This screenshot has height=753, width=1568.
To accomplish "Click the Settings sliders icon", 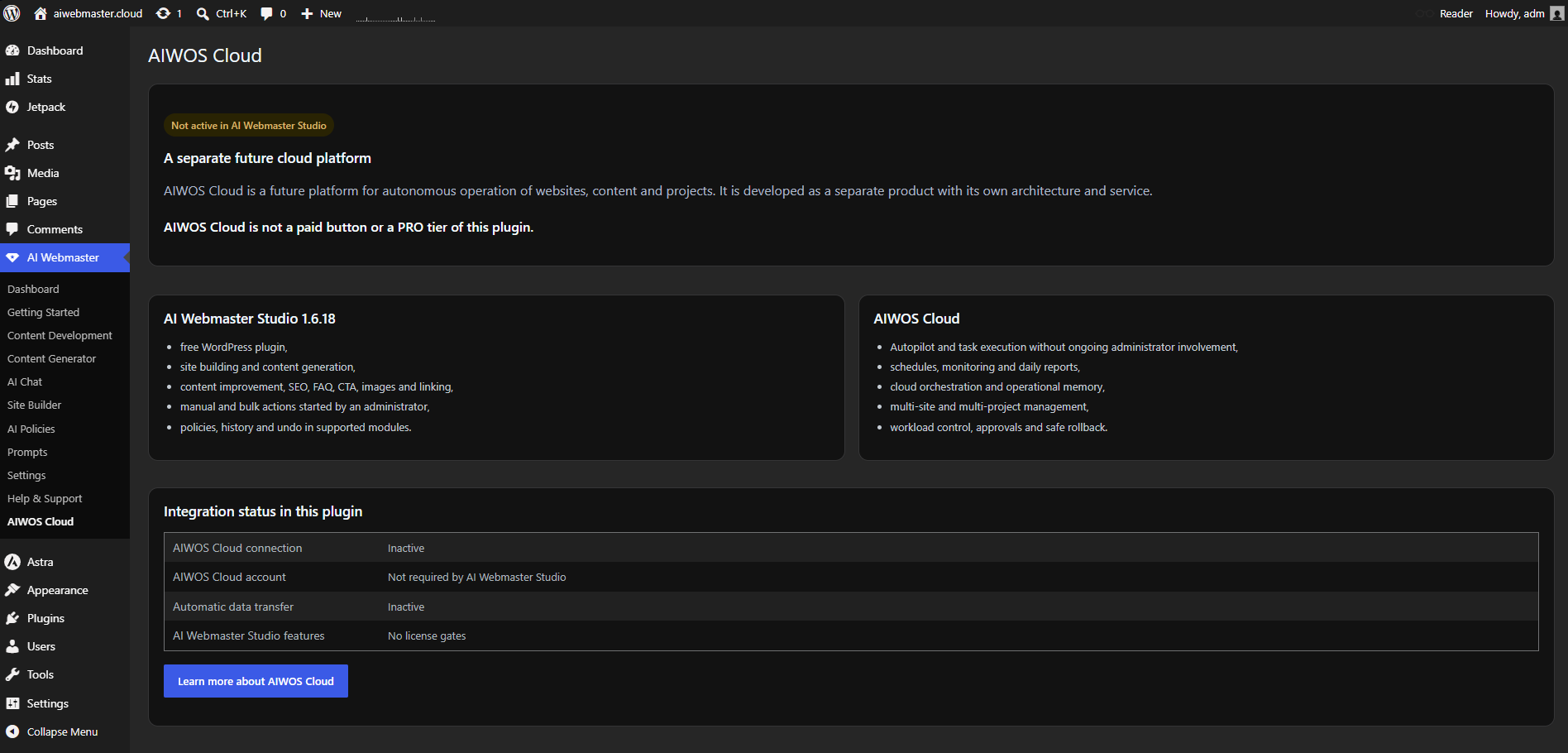I will (12, 703).
